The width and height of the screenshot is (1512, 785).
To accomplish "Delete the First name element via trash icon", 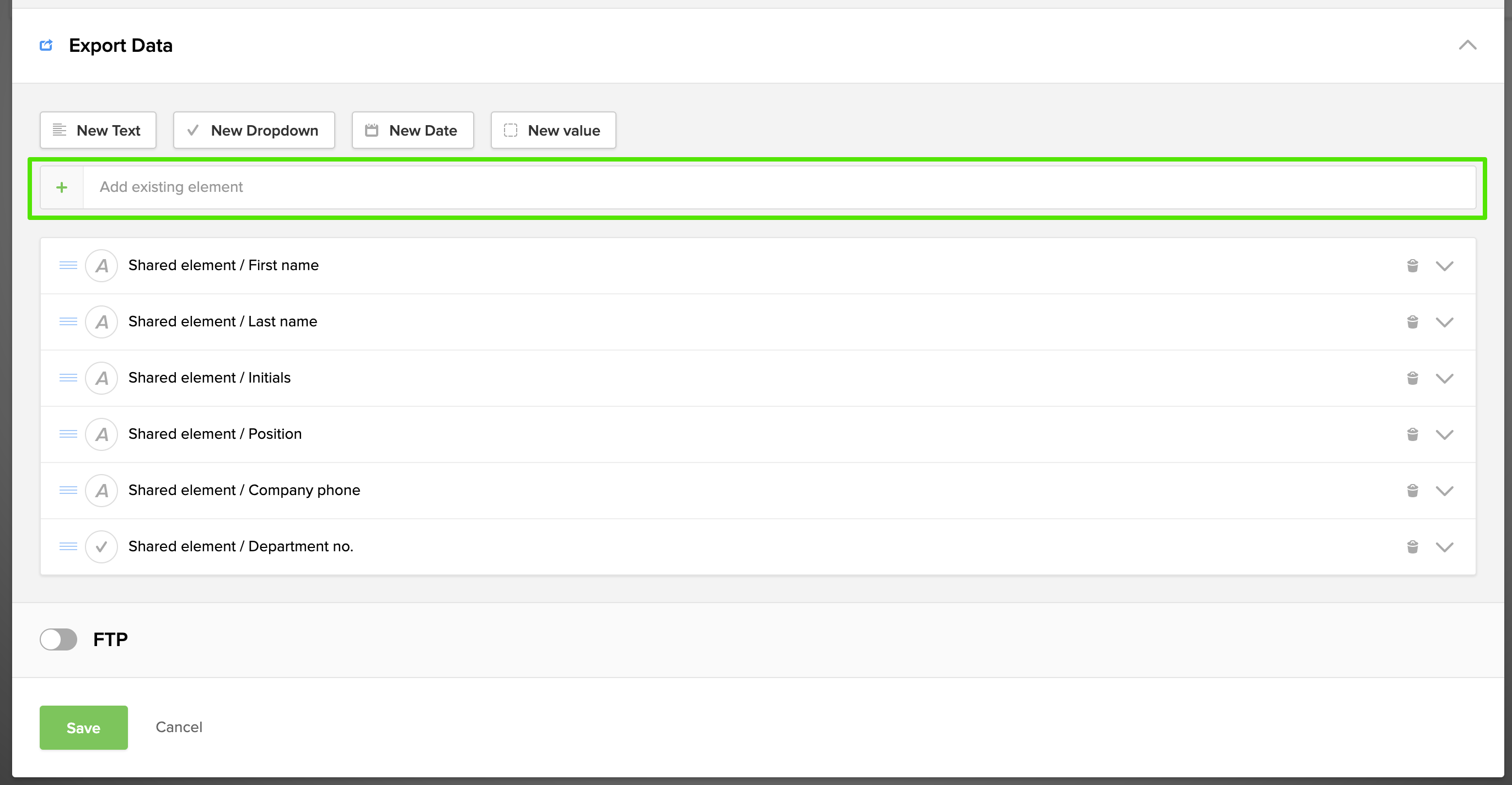I will click(1412, 266).
